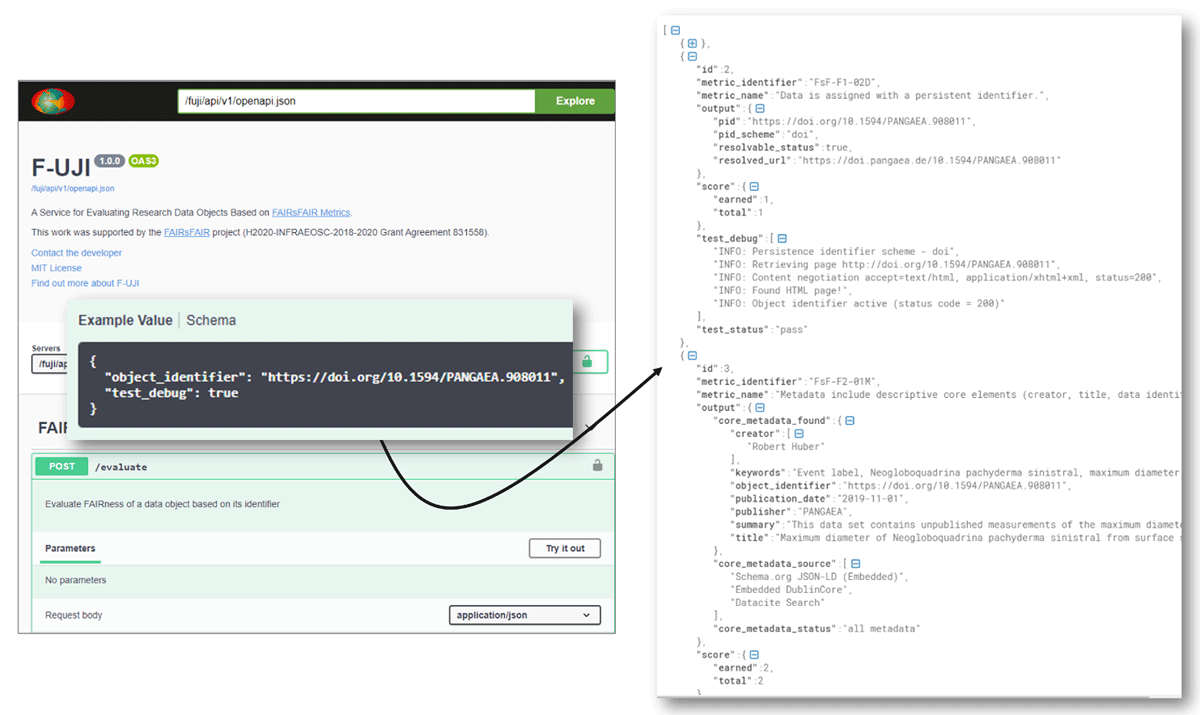Image resolution: width=1200 pixels, height=715 pixels.
Task: Click the keywords Event label line
Action: pos(954,472)
